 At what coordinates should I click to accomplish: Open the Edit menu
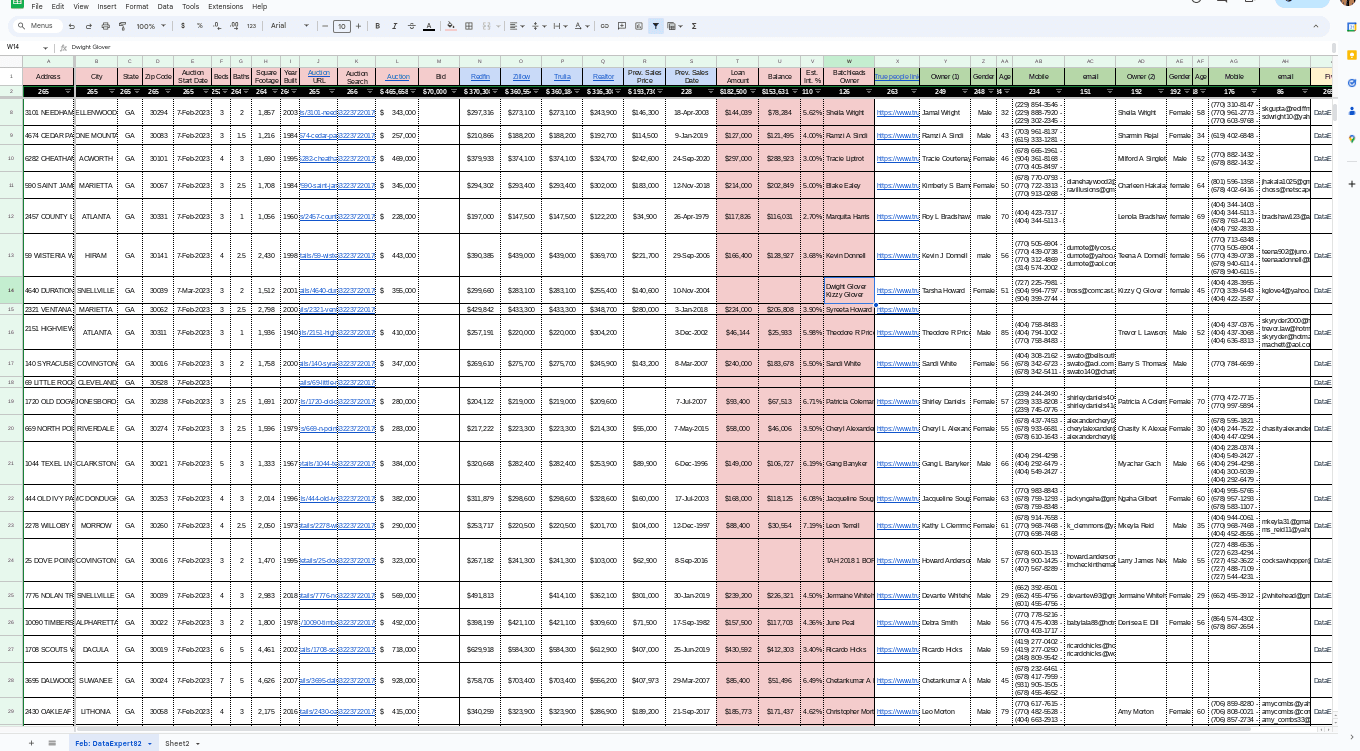click(x=58, y=6)
